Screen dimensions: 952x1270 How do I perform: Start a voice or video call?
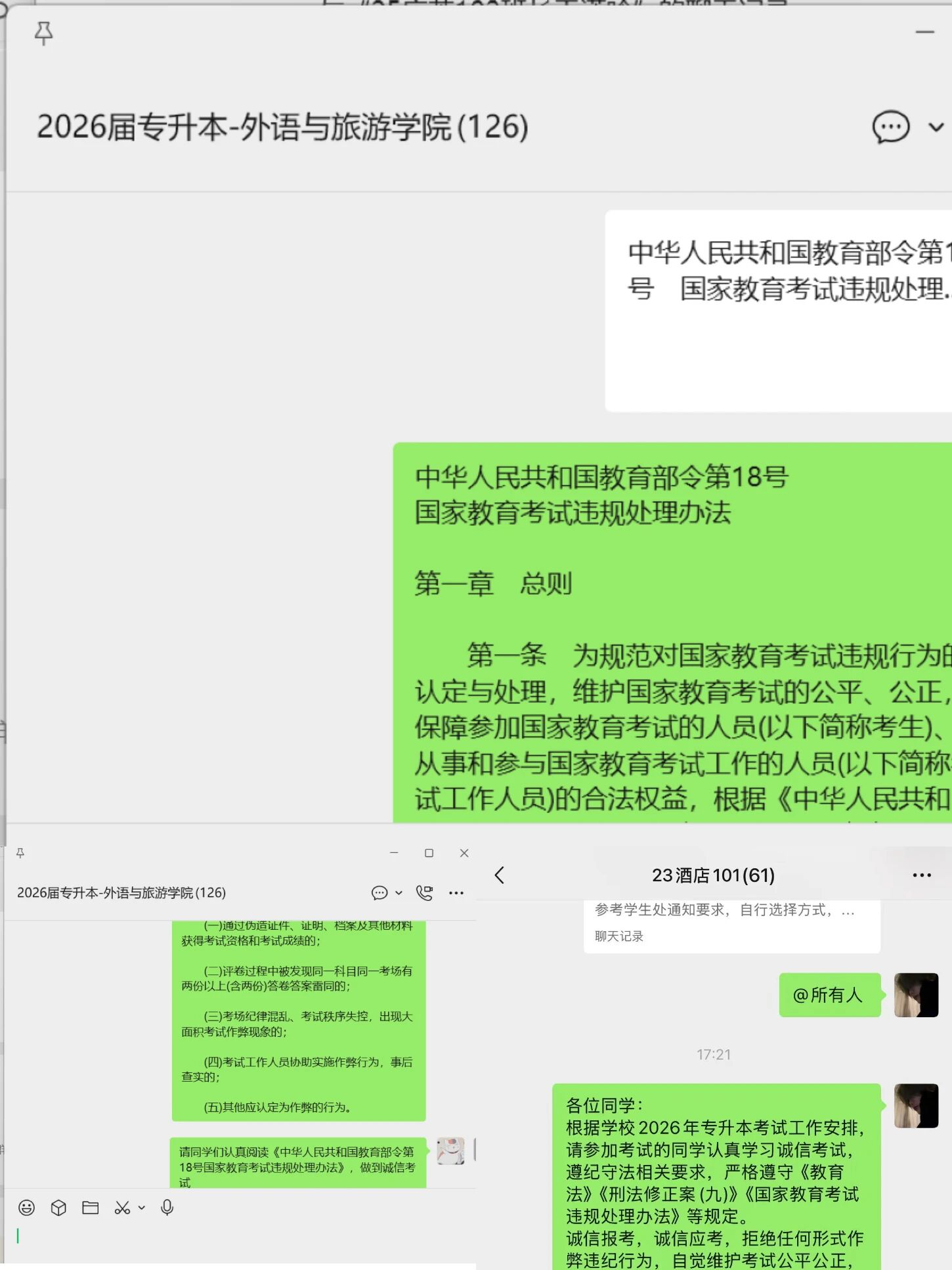point(425,893)
